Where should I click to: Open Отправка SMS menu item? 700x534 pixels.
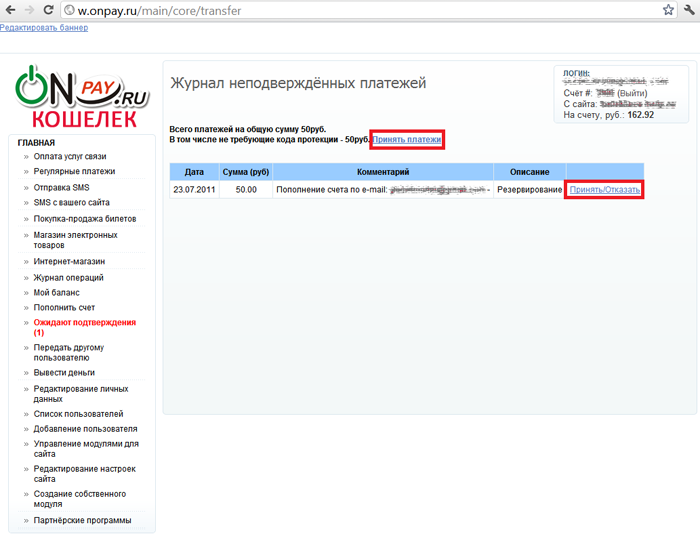62,187
